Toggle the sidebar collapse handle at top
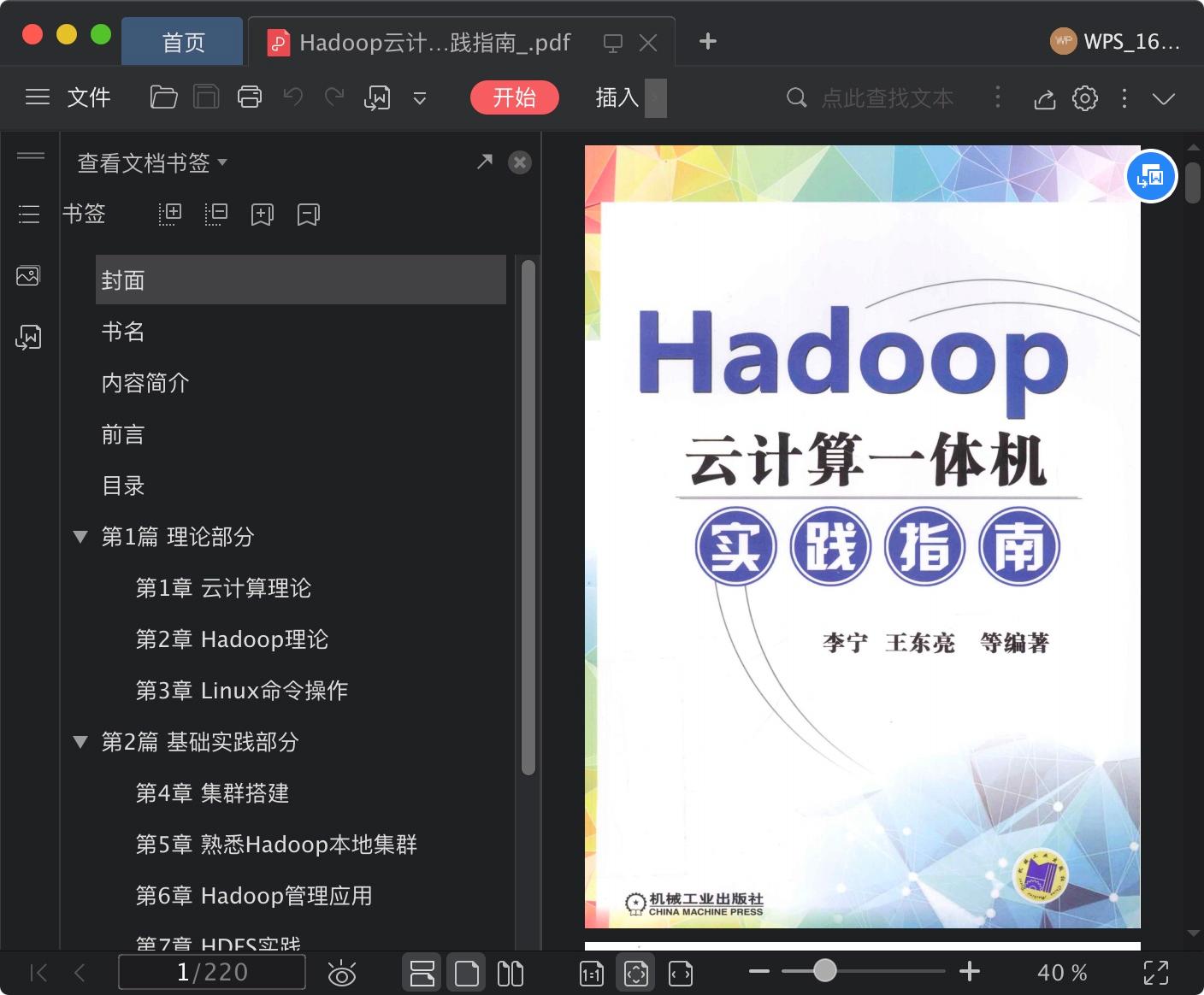This screenshot has height=995, width=1204. pyautogui.click(x=31, y=156)
